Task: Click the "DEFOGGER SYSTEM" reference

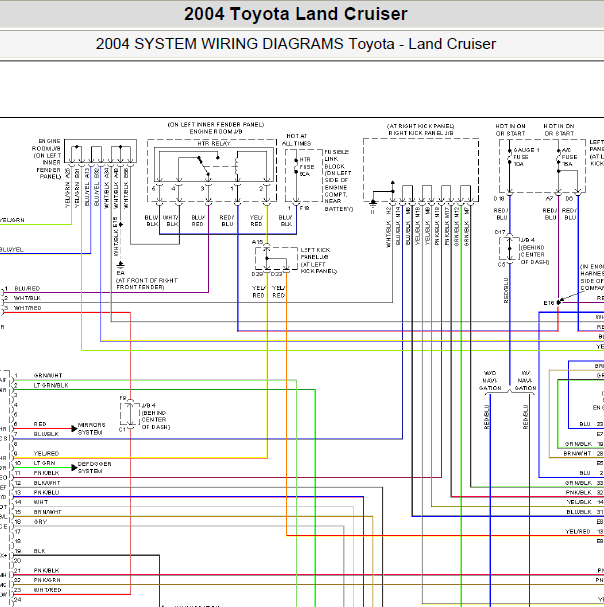Action: click(94, 467)
